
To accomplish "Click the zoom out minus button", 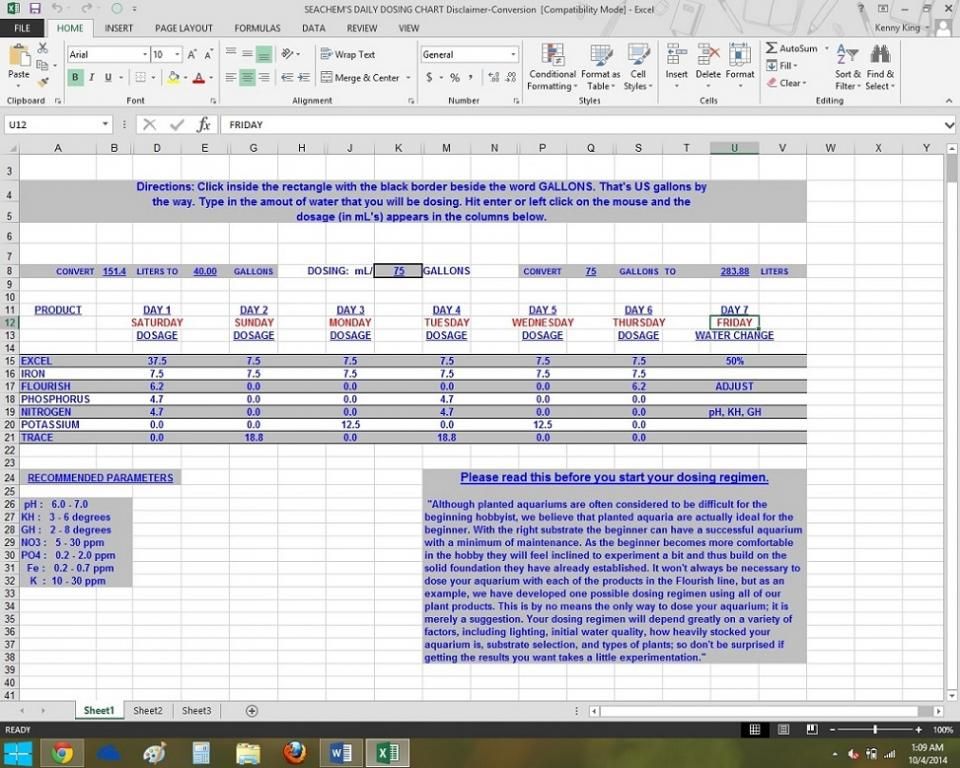I will 833,730.
